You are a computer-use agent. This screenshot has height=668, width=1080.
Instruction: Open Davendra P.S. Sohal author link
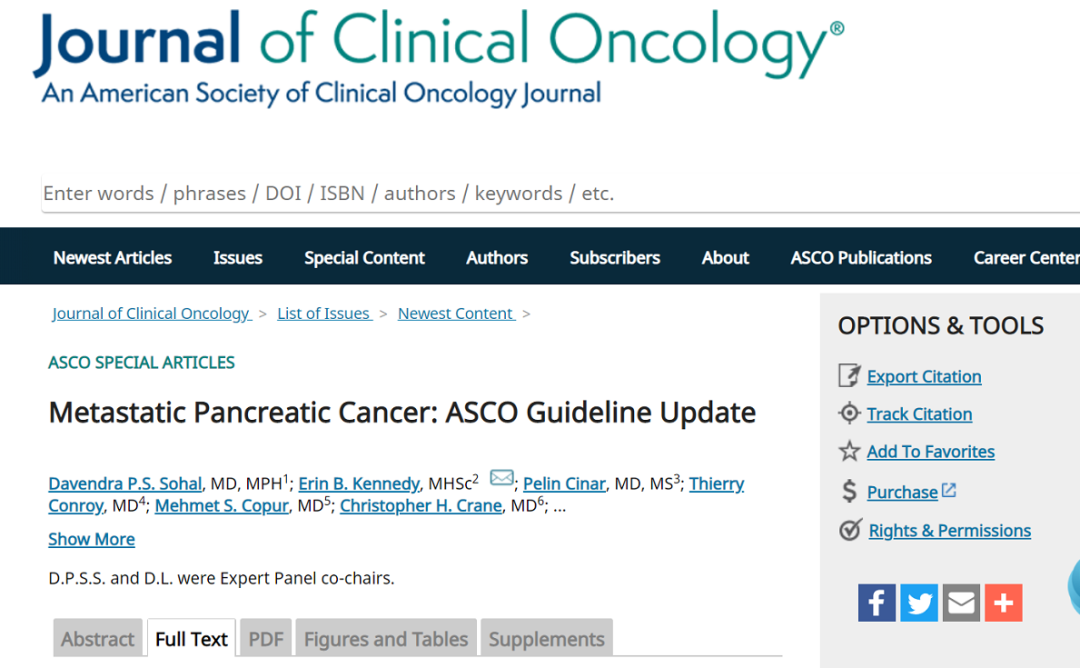[x=125, y=483]
